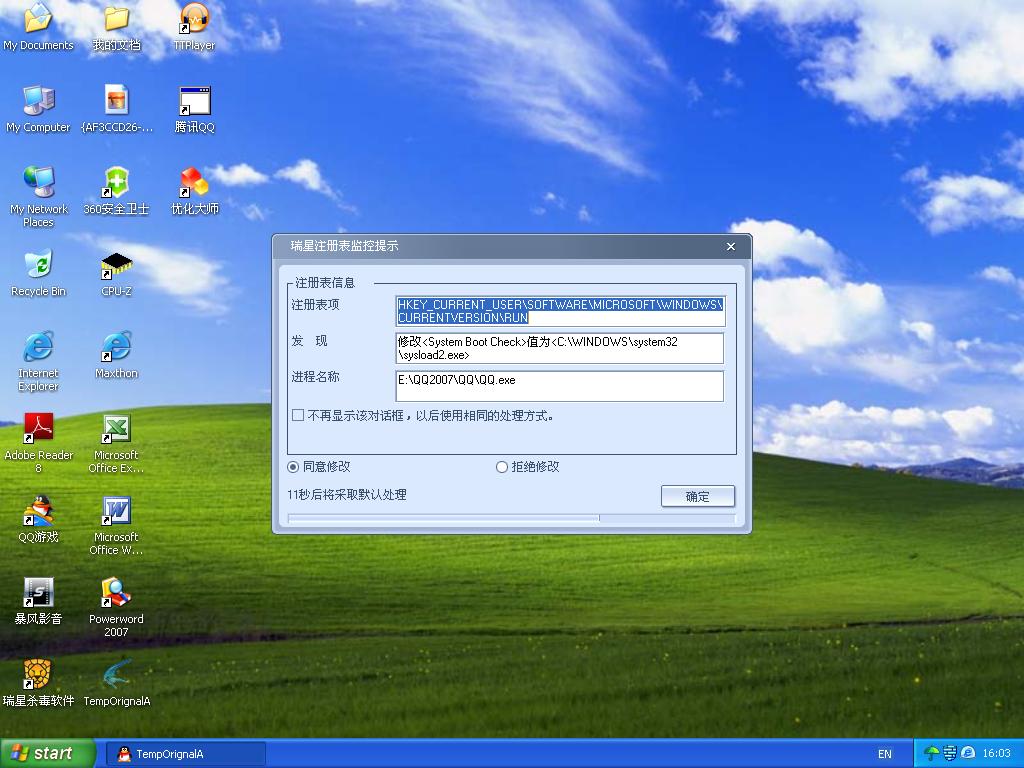This screenshot has width=1024, height=768.
Task: Launch TTPlayer from the desktop
Action: click(194, 26)
